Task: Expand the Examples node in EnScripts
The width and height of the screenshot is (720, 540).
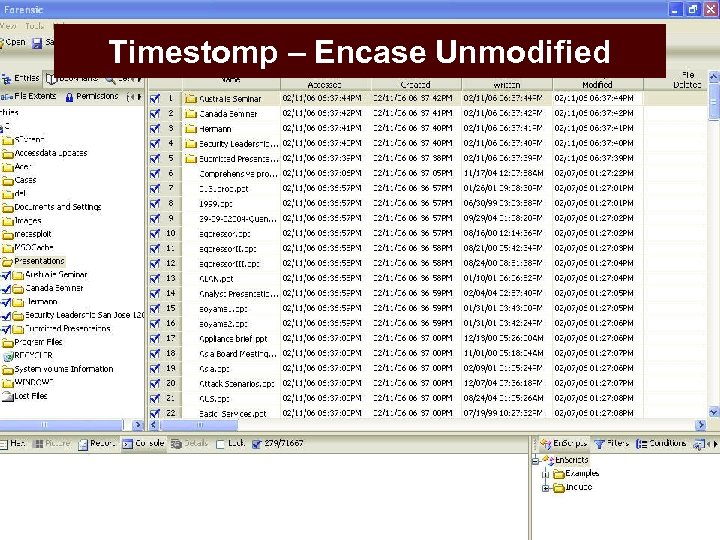Action: pos(546,474)
